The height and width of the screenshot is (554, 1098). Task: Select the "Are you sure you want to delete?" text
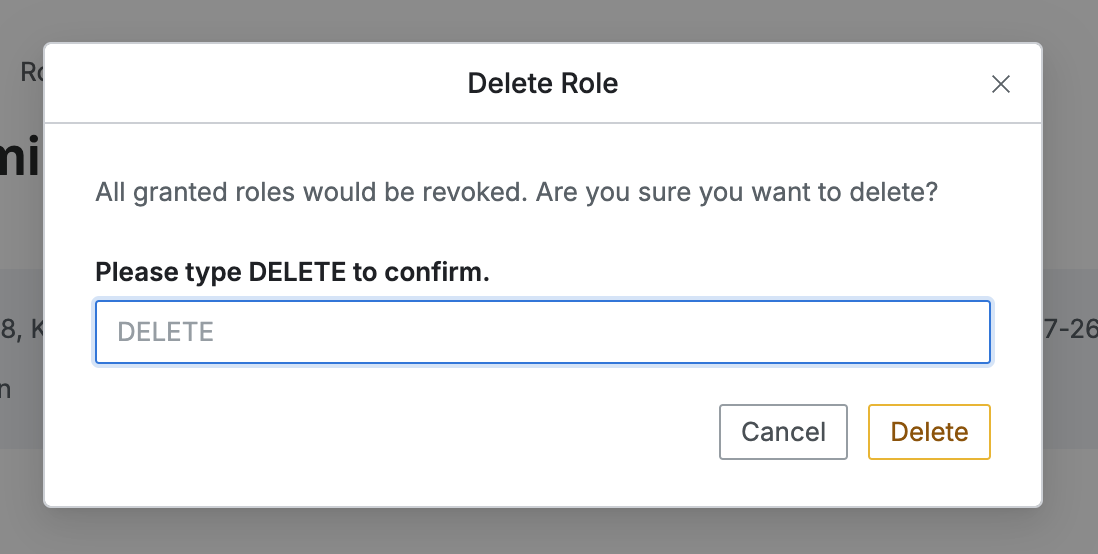click(736, 192)
